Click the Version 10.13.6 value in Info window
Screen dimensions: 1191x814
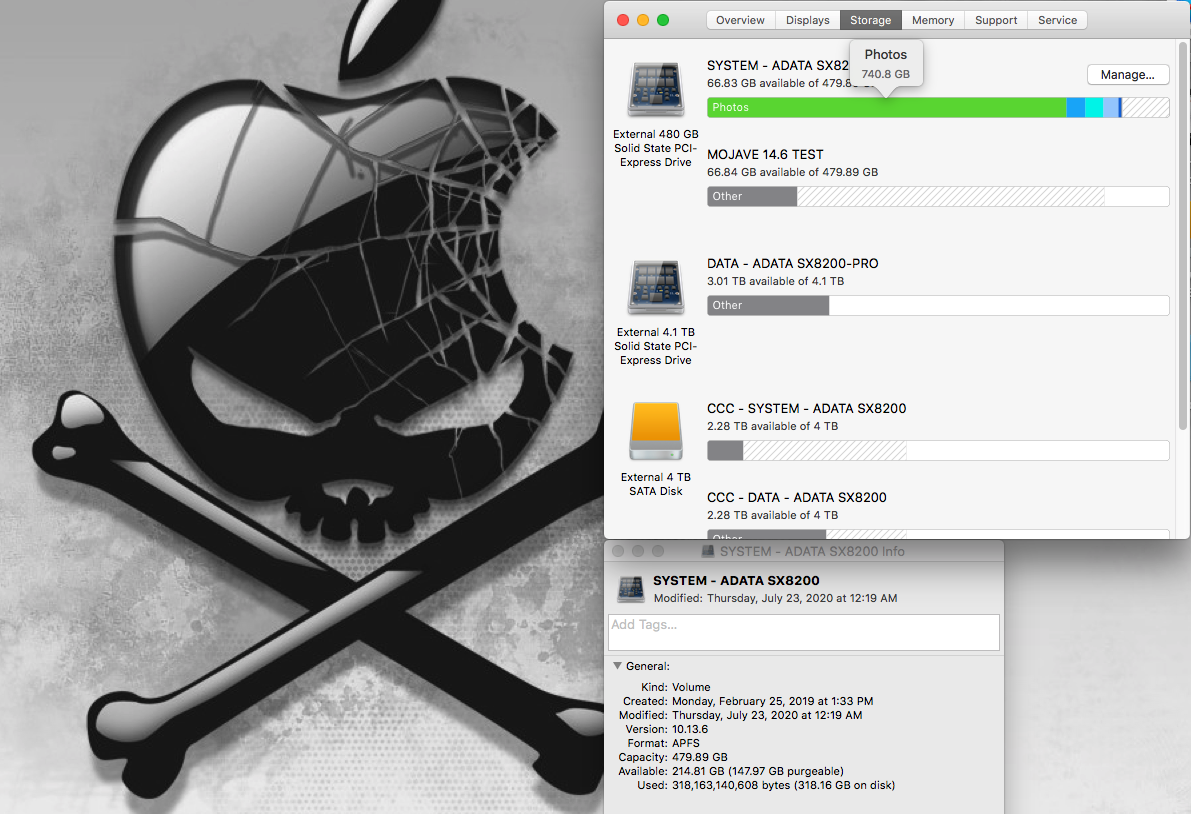click(x=690, y=729)
